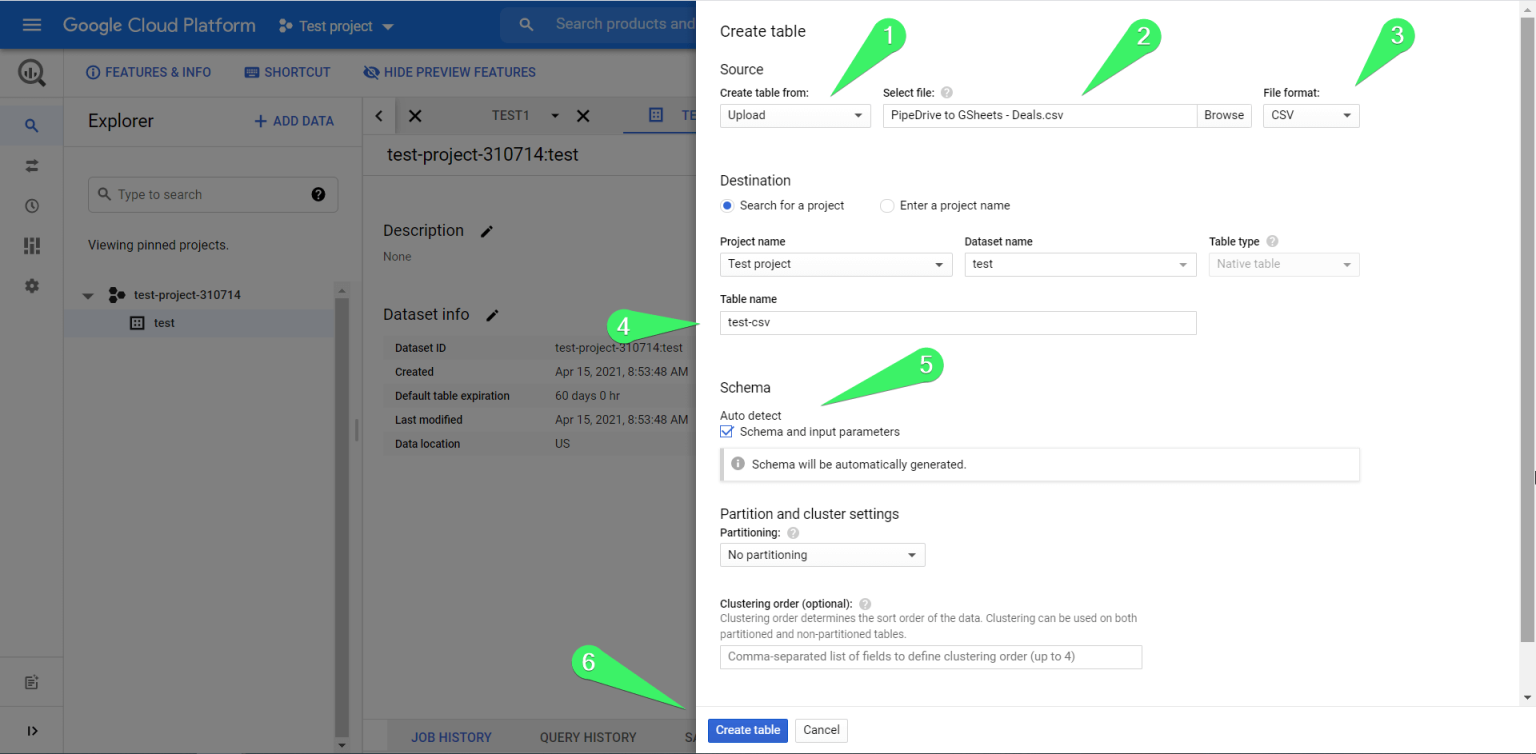Check the Schema and input parameters checkbox
The width and height of the screenshot is (1536, 754).
(726, 431)
